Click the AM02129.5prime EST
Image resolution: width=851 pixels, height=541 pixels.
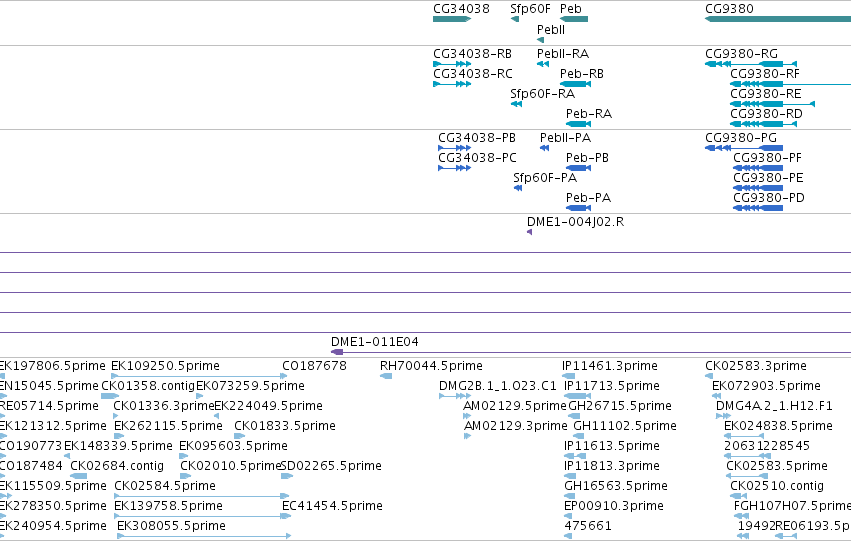[467, 416]
